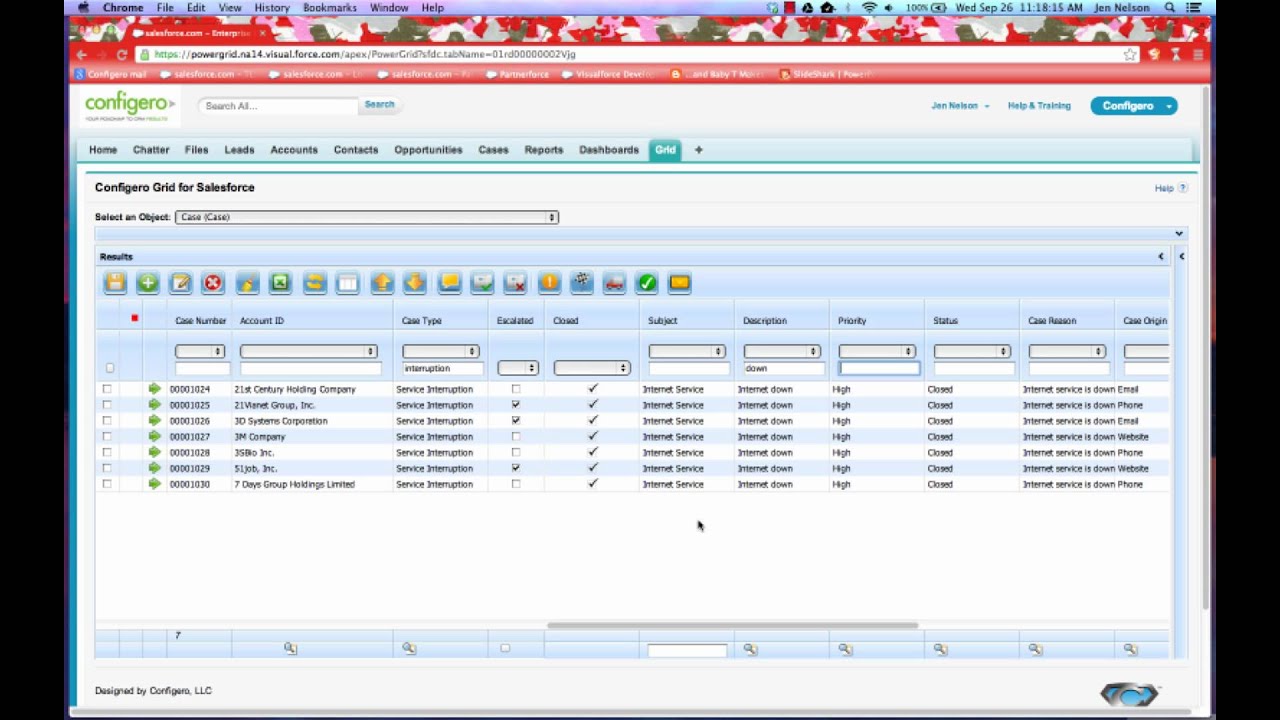Viewport: 1280px width, 720px height.
Task: Click the yellow Refresh arrows icon
Action: point(314,283)
